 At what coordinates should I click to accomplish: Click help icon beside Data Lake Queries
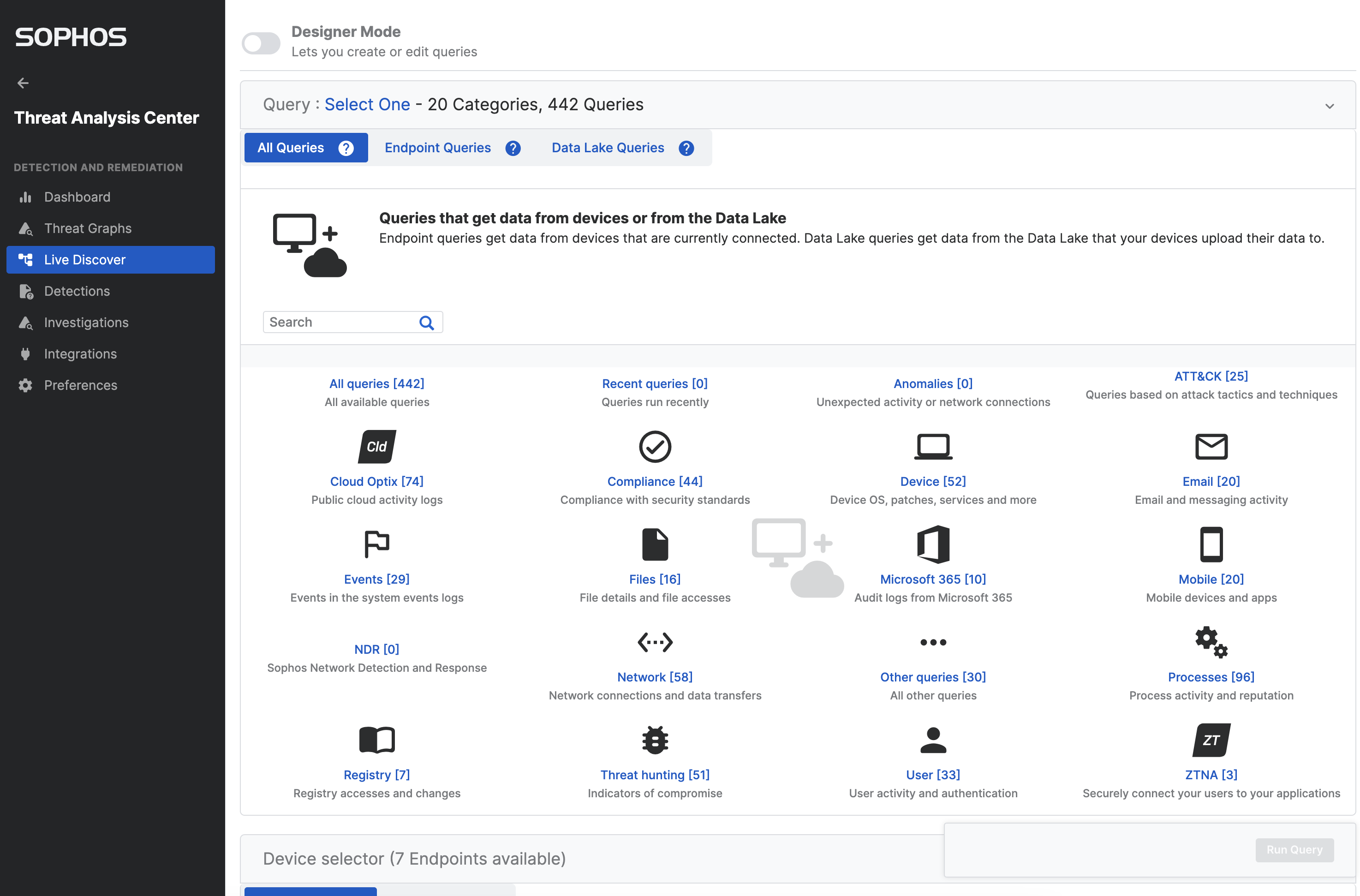pyautogui.click(x=686, y=149)
